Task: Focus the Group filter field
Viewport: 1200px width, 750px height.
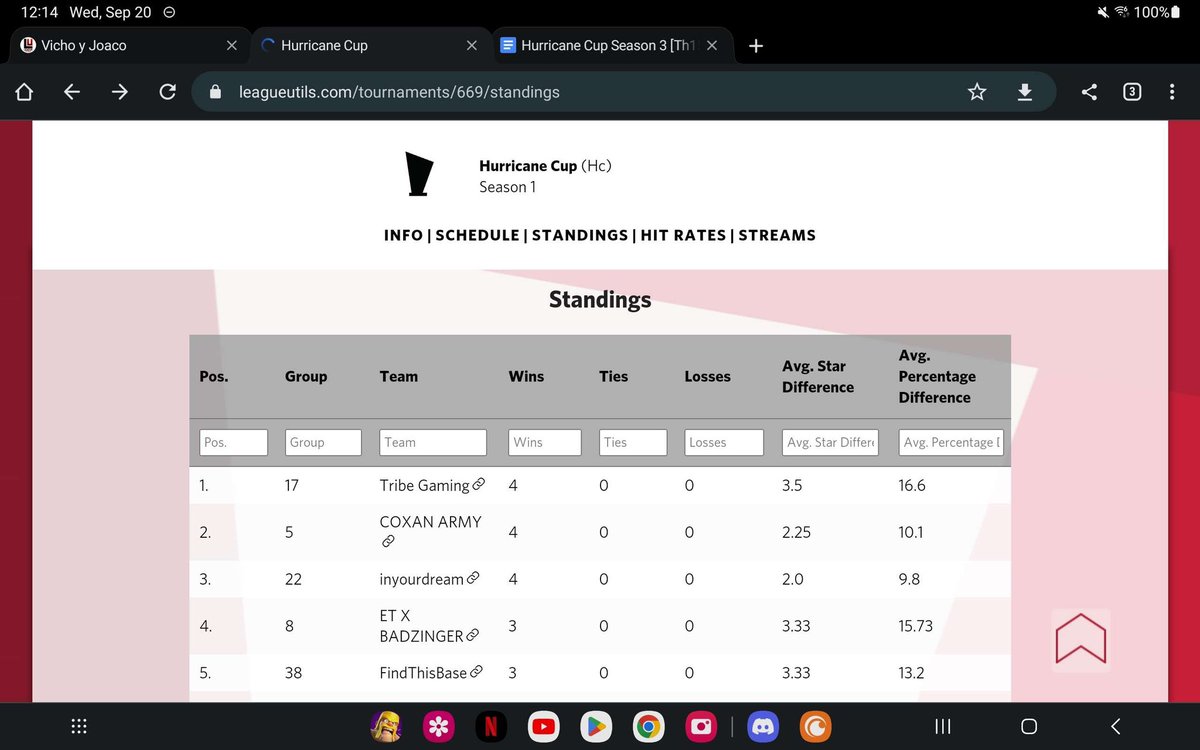Action: click(323, 442)
